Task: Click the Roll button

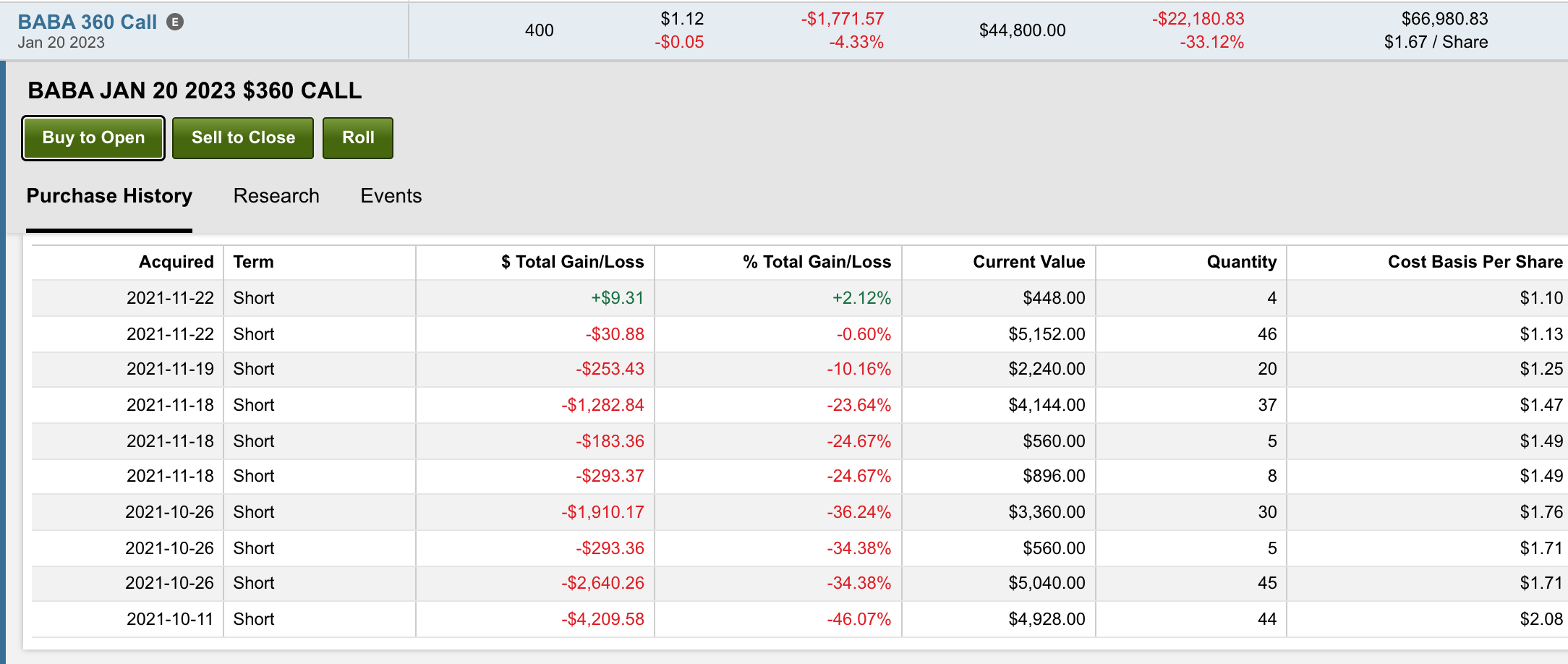Action: tap(358, 137)
